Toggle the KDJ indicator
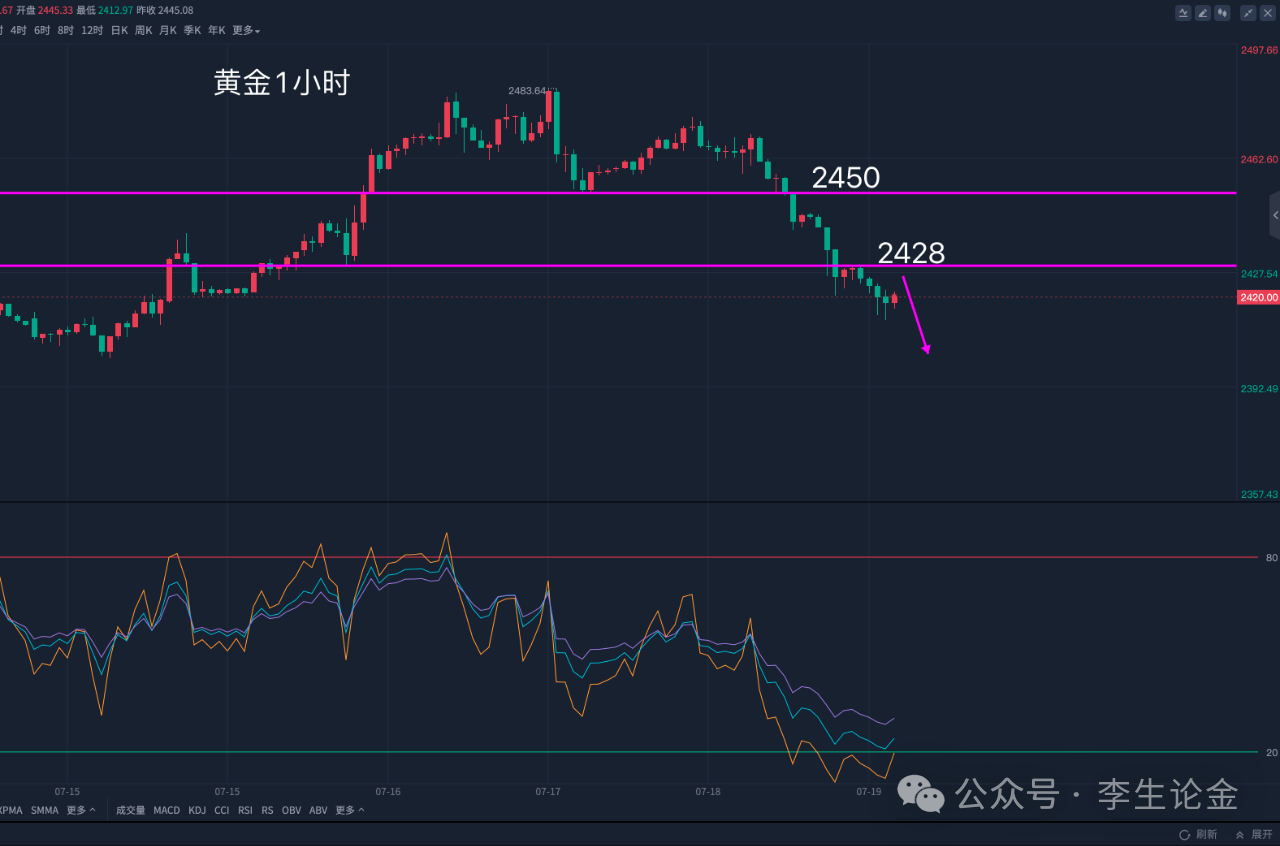1280x846 pixels. 197,810
